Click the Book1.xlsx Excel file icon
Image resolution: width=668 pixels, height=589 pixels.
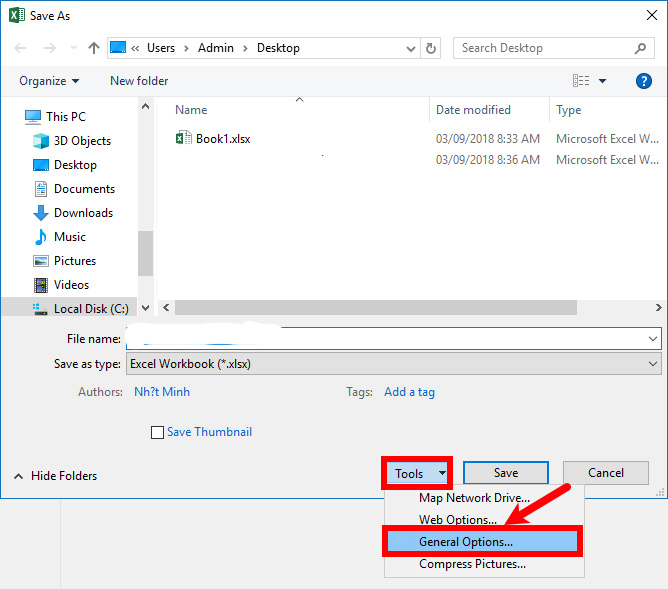pos(184,138)
